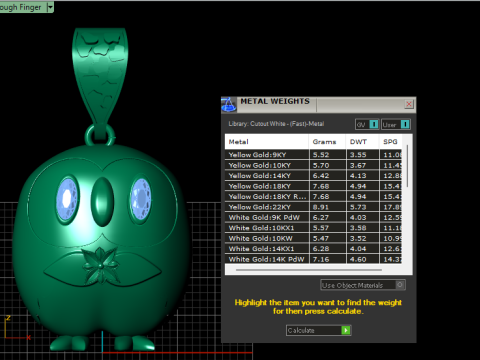
Task: Click the flower bow tie on owl
Action: 100,266
